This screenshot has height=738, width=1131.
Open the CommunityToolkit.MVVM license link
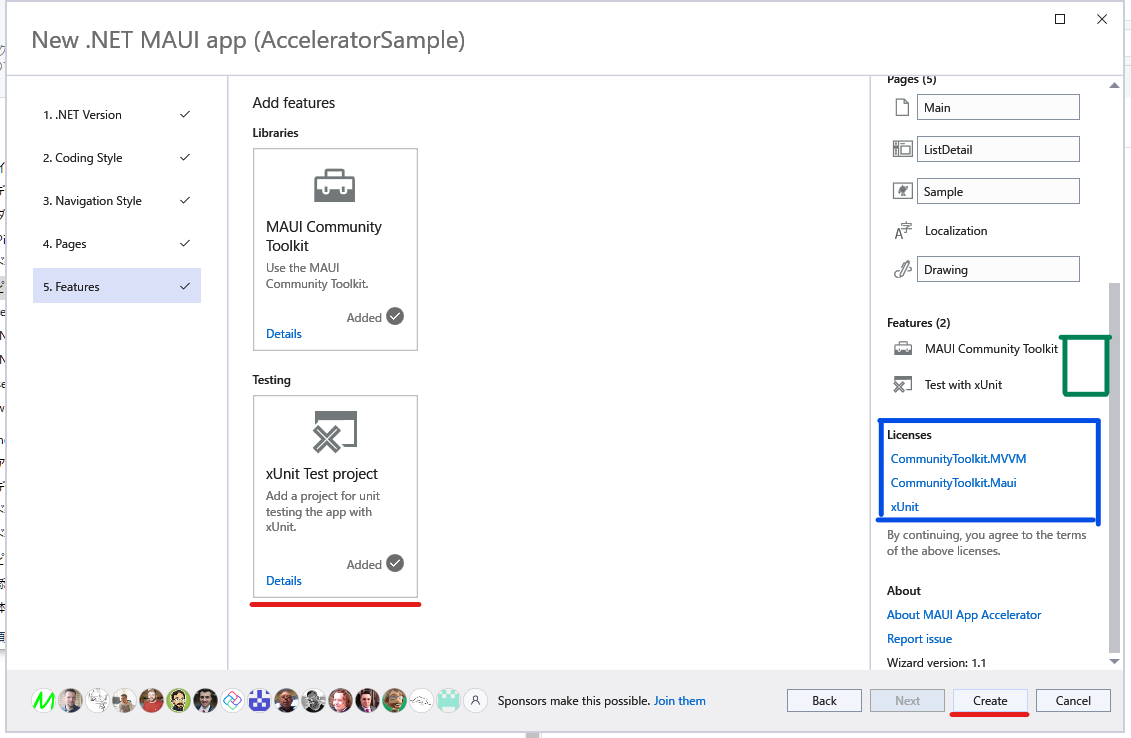tap(958, 459)
